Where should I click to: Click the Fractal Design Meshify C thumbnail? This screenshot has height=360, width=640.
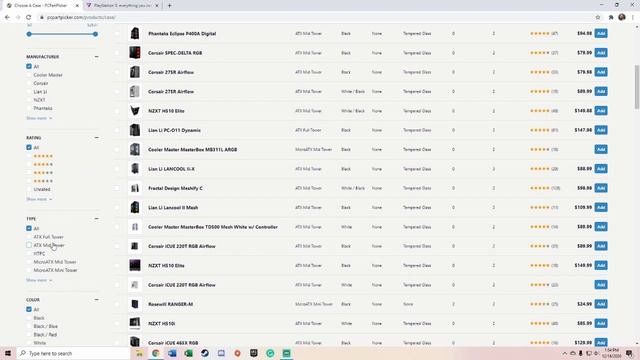135,188
